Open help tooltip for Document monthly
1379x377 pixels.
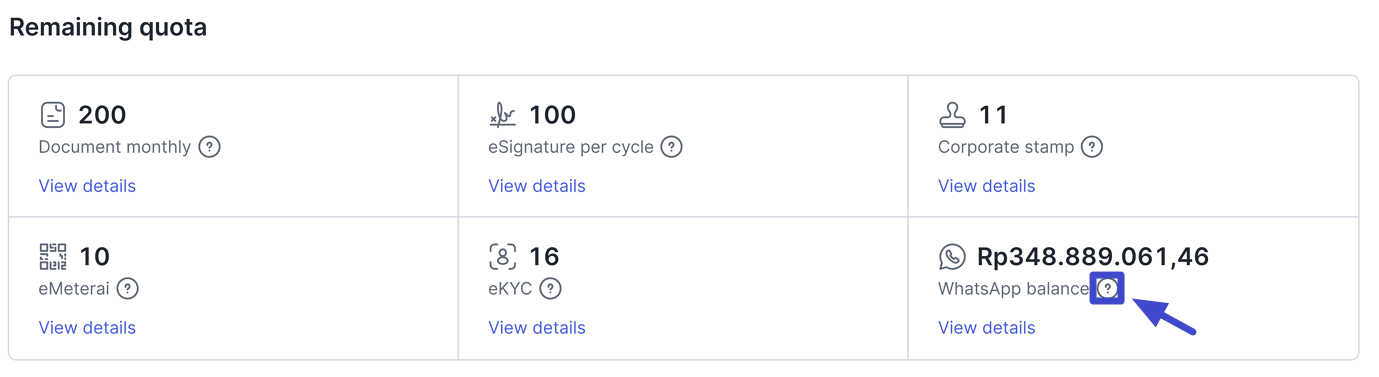[209, 147]
